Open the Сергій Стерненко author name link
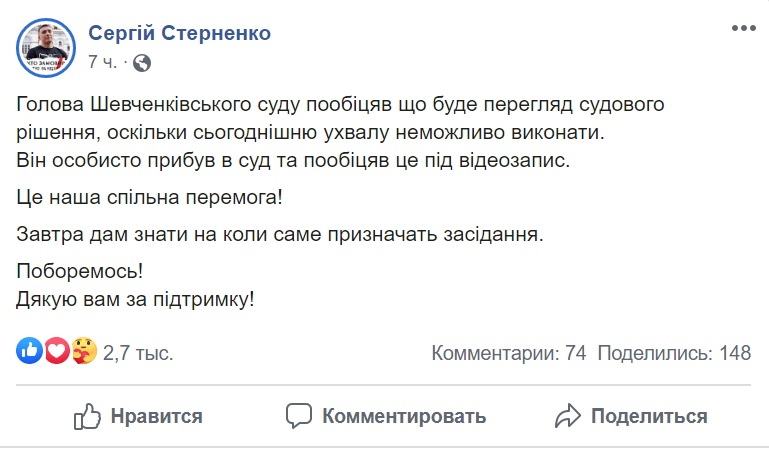This screenshot has height=452, width=769. pyautogui.click(x=179, y=33)
